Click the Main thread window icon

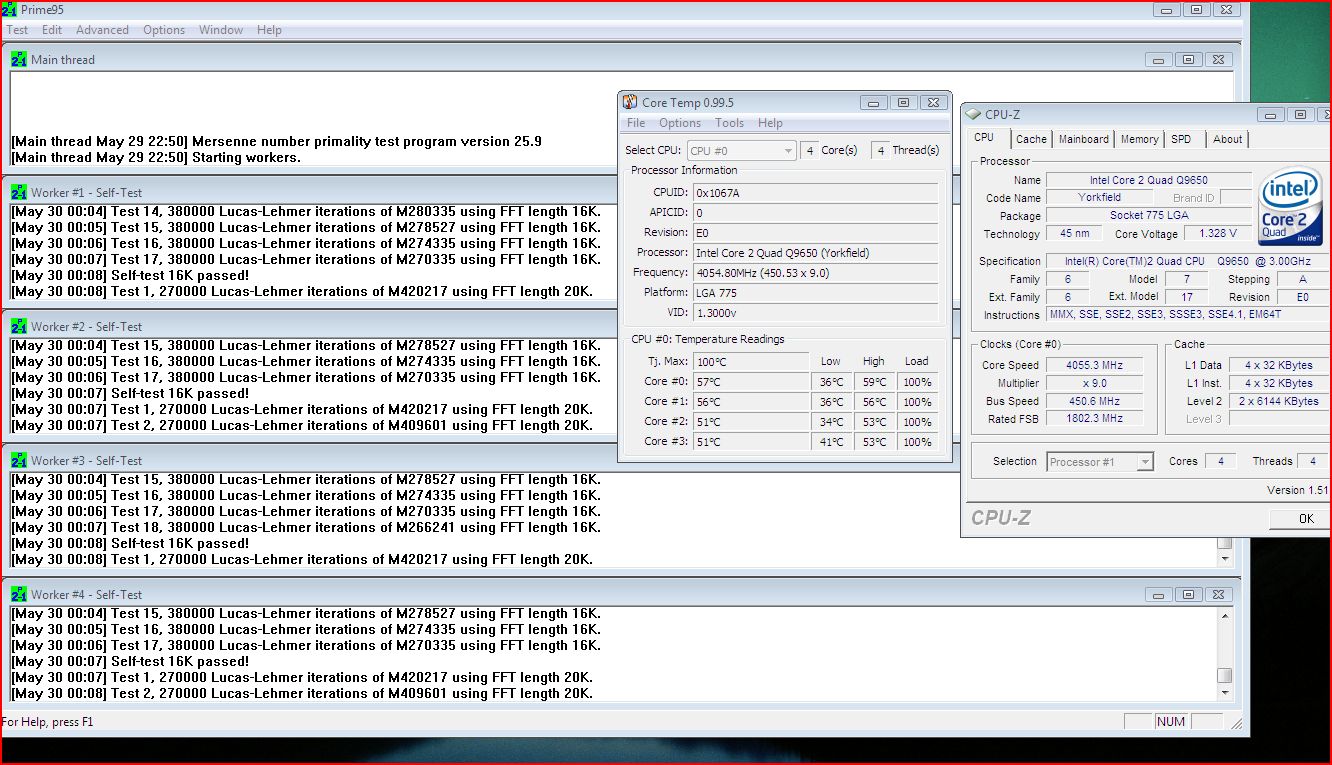point(19,59)
